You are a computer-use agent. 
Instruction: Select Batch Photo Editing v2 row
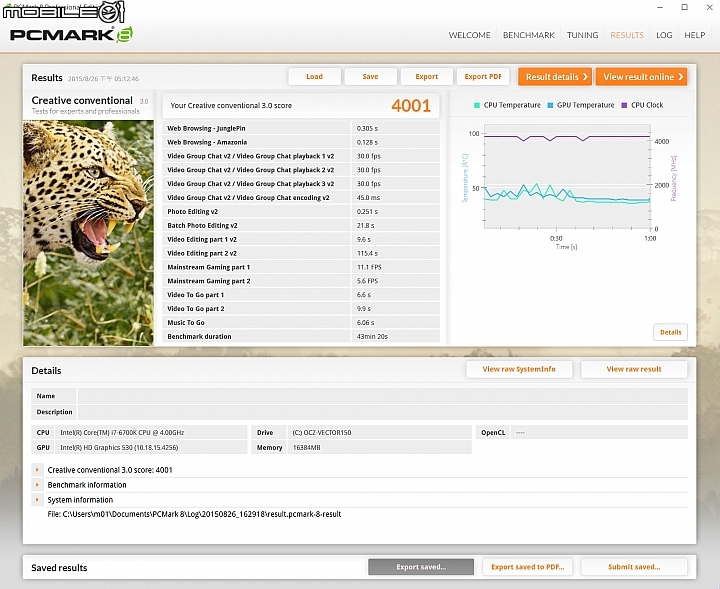click(x=301, y=225)
